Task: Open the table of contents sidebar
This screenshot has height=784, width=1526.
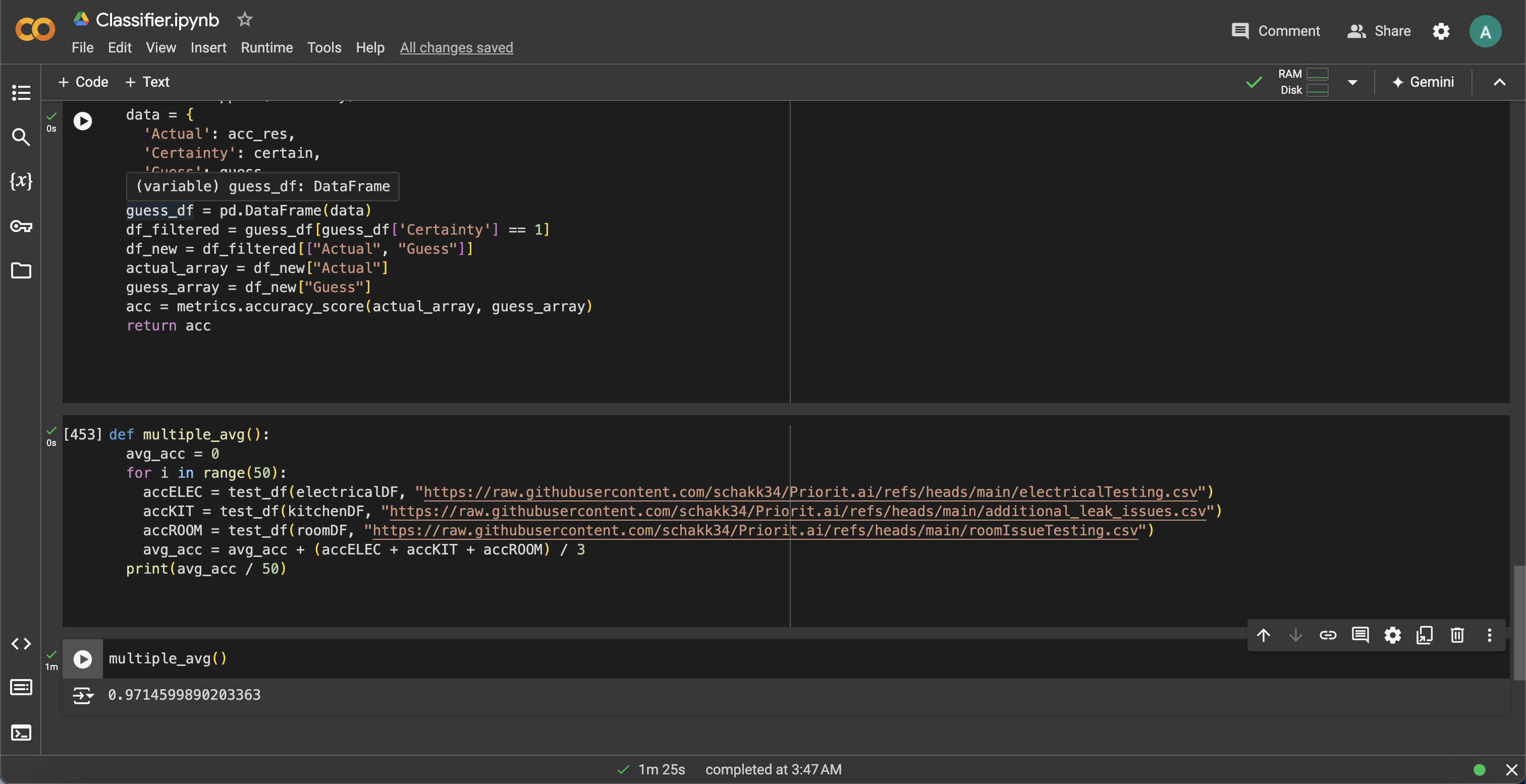Action: [21, 92]
